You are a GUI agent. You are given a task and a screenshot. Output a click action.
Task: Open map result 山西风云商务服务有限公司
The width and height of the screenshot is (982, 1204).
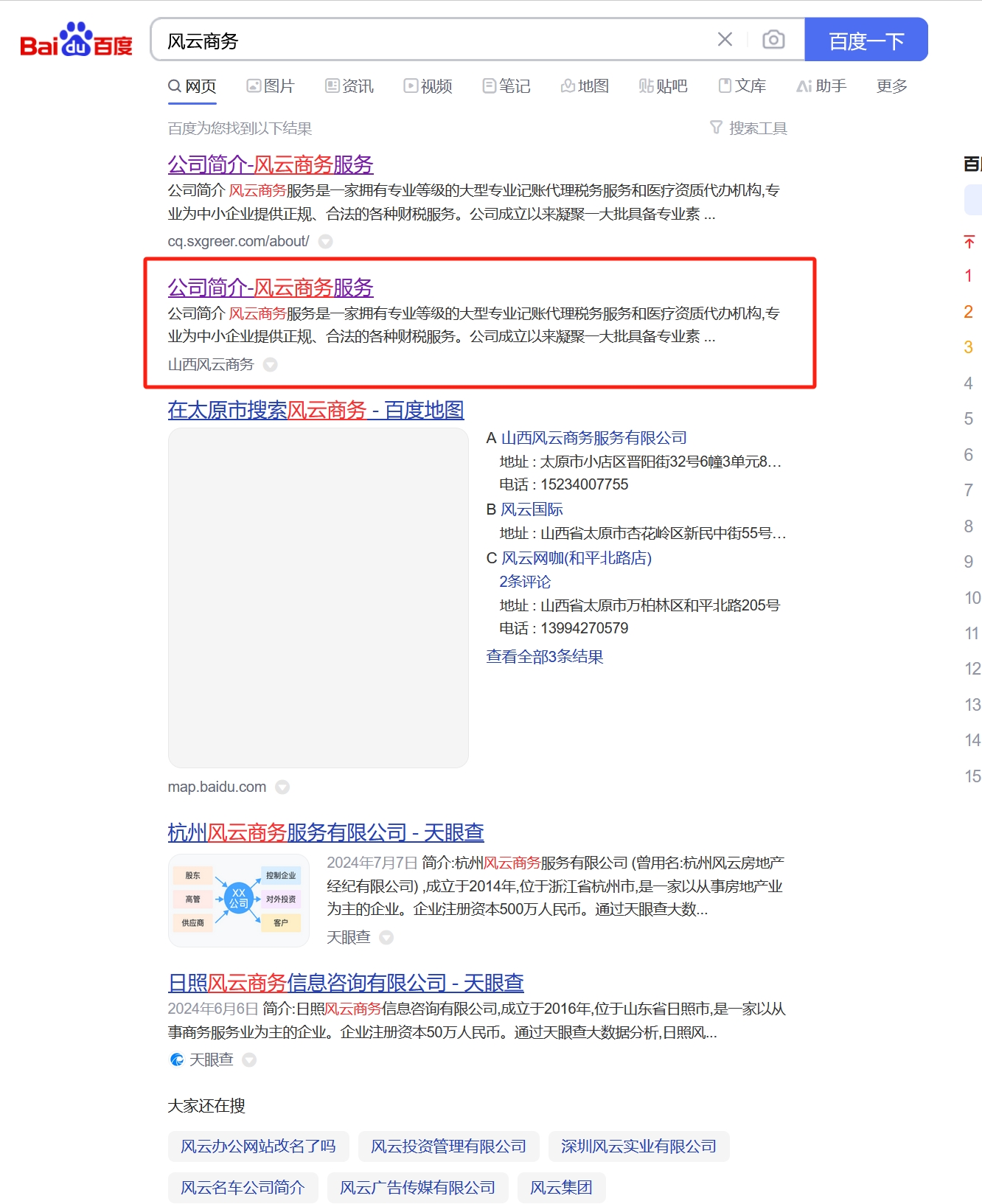(x=593, y=438)
